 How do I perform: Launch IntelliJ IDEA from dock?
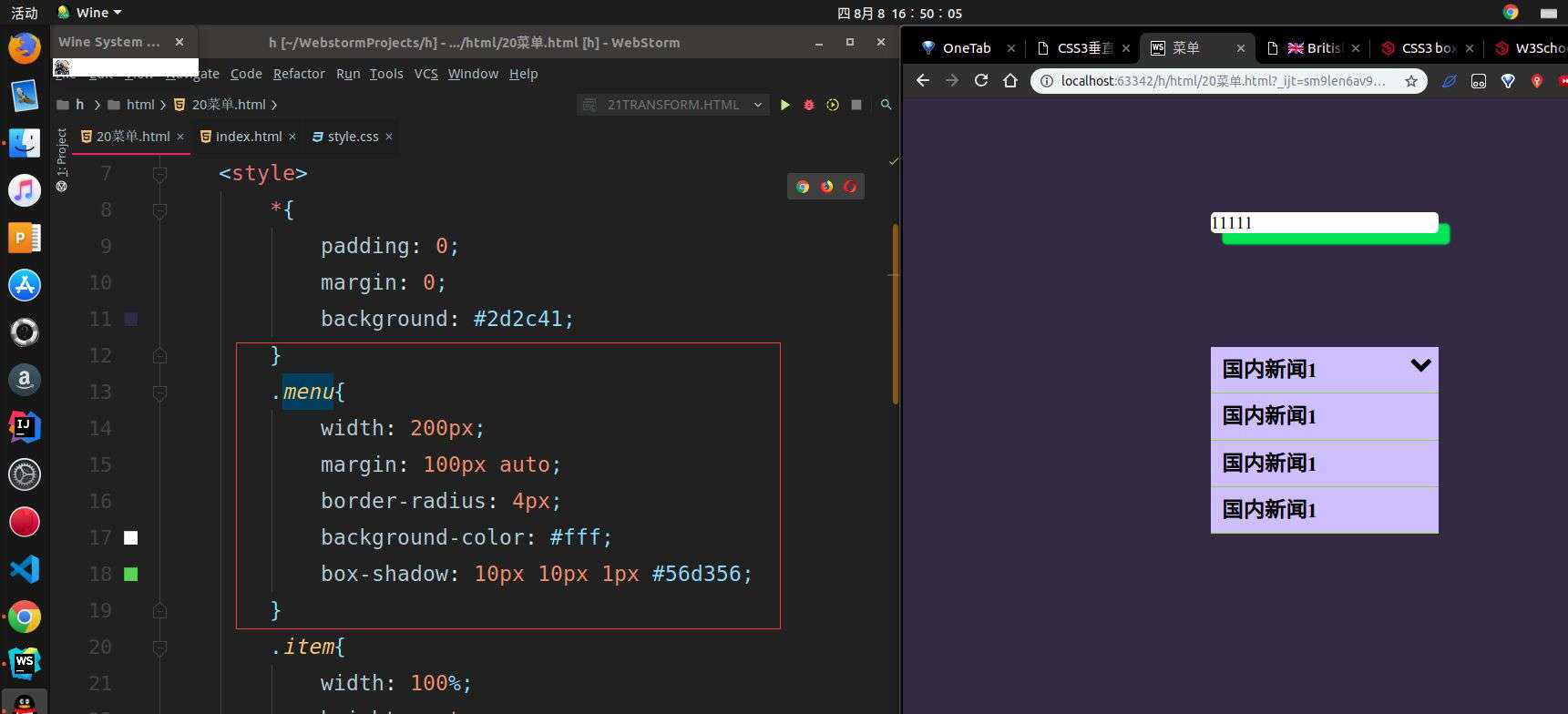25,427
